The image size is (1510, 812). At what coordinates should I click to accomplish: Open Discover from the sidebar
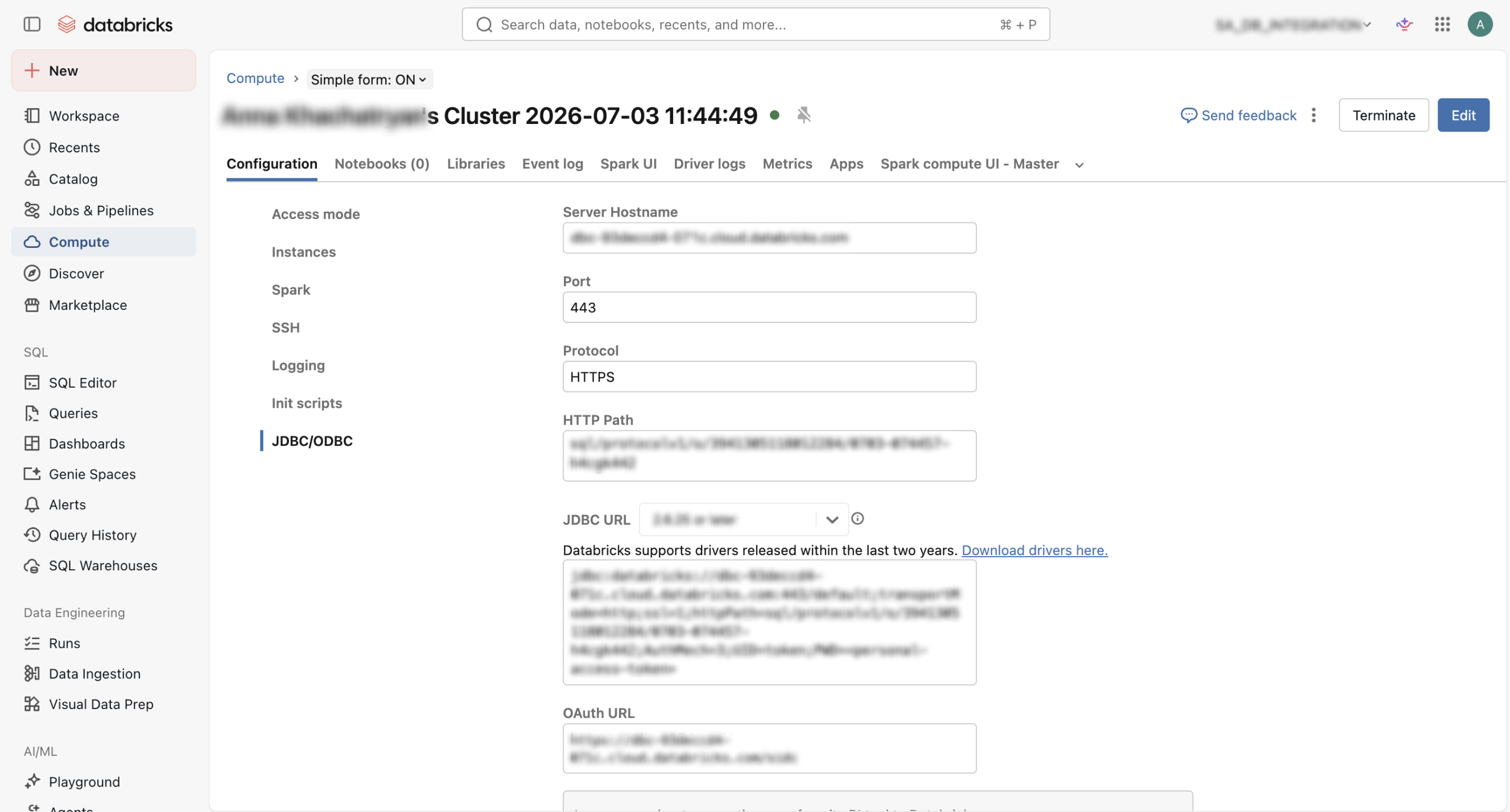[103, 273]
